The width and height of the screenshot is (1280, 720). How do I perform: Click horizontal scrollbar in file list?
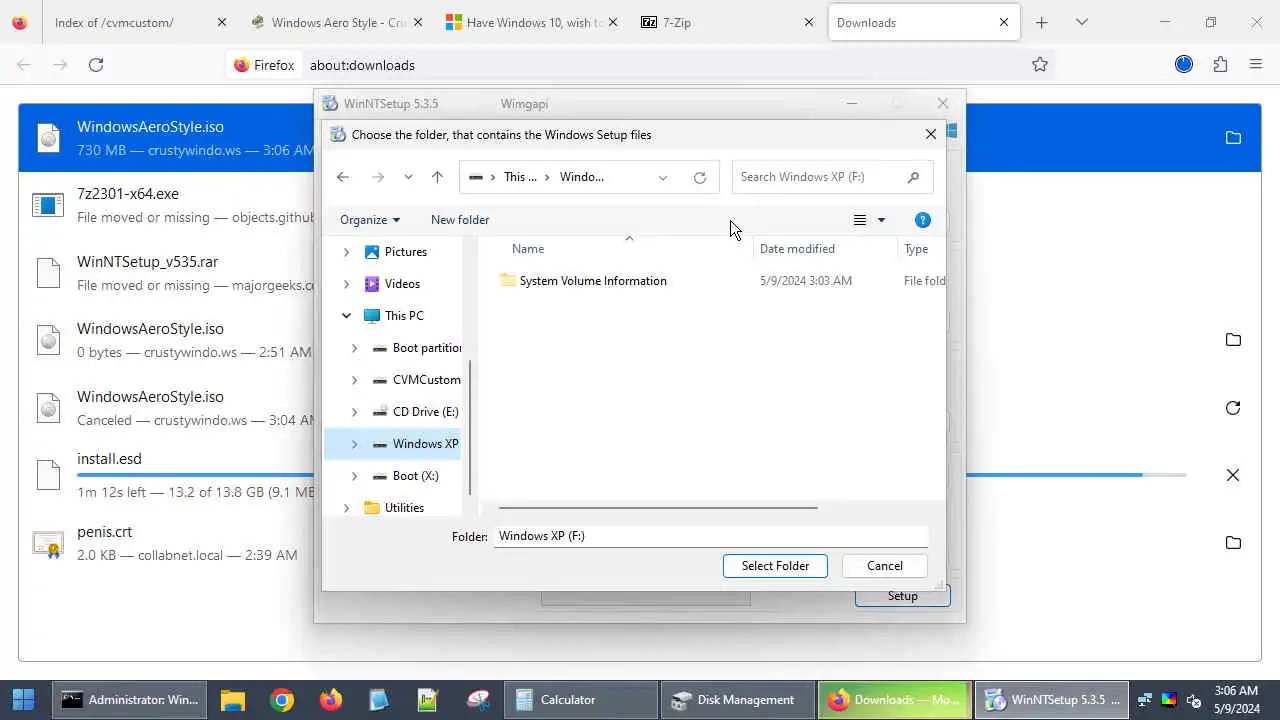tap(658, 508)
